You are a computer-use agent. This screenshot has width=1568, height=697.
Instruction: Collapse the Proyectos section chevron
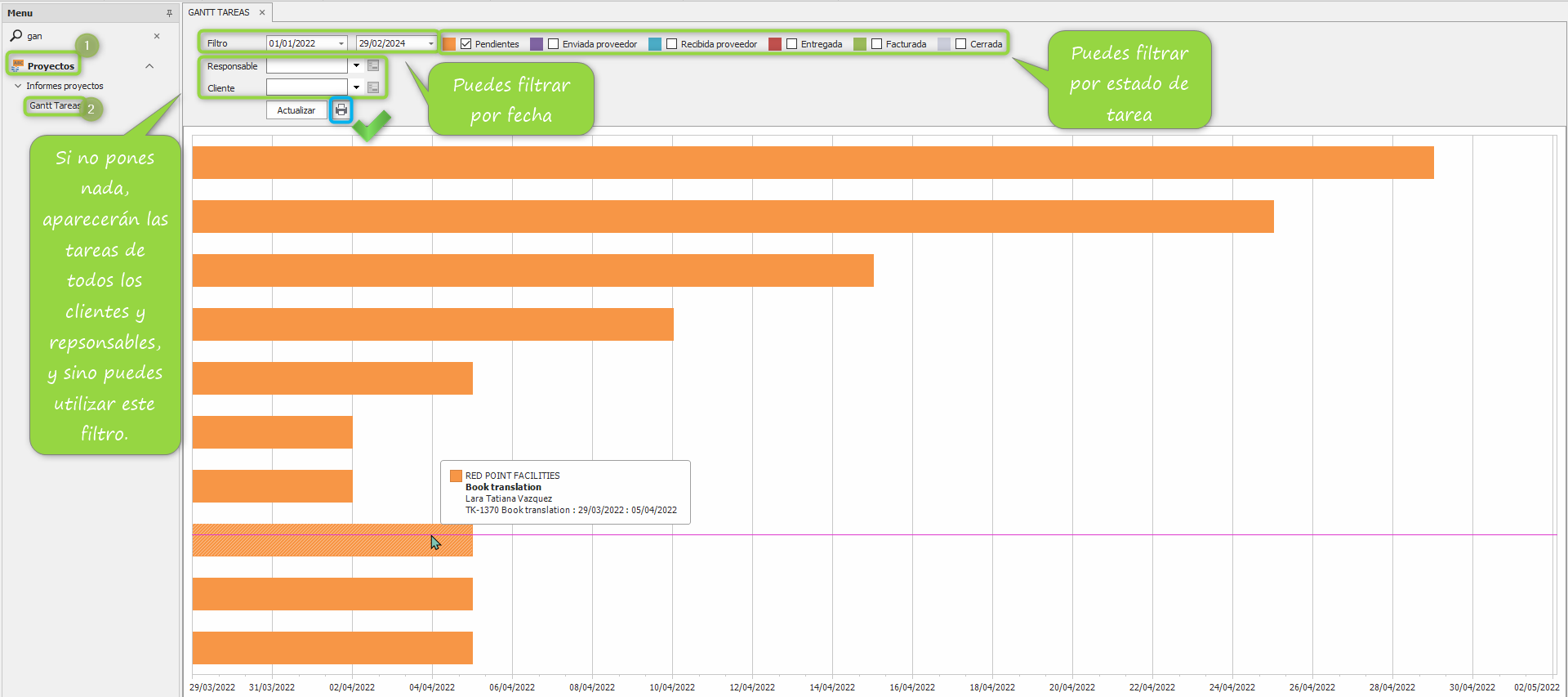pos(149,66)
